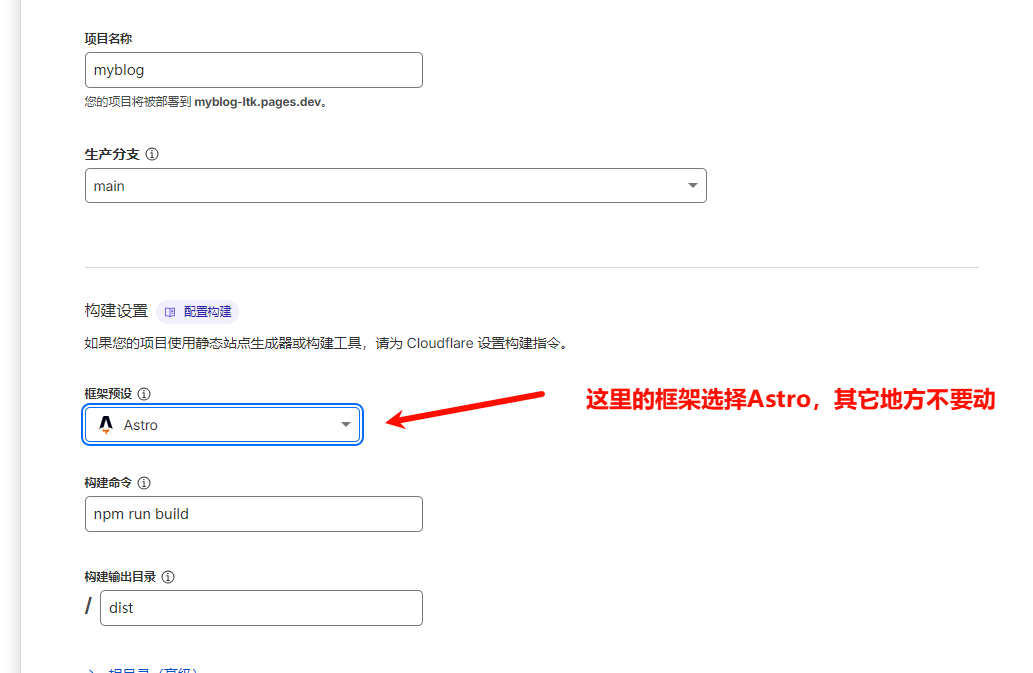1033x673 pixels.
Task: Click the dist build output directory field
Action: pyautogui.click(x=261, y=608)
